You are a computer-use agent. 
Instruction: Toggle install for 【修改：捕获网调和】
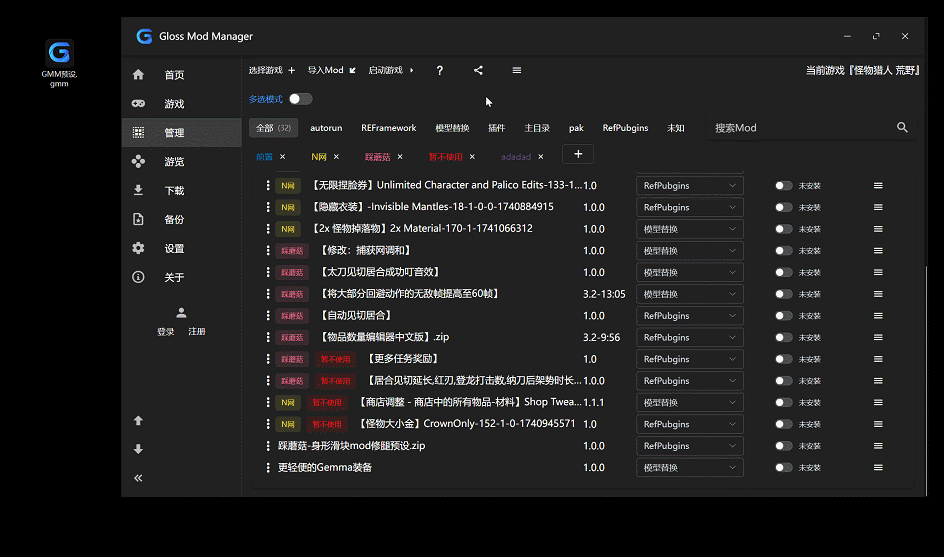pyautogui.click(x=783, y=250)
